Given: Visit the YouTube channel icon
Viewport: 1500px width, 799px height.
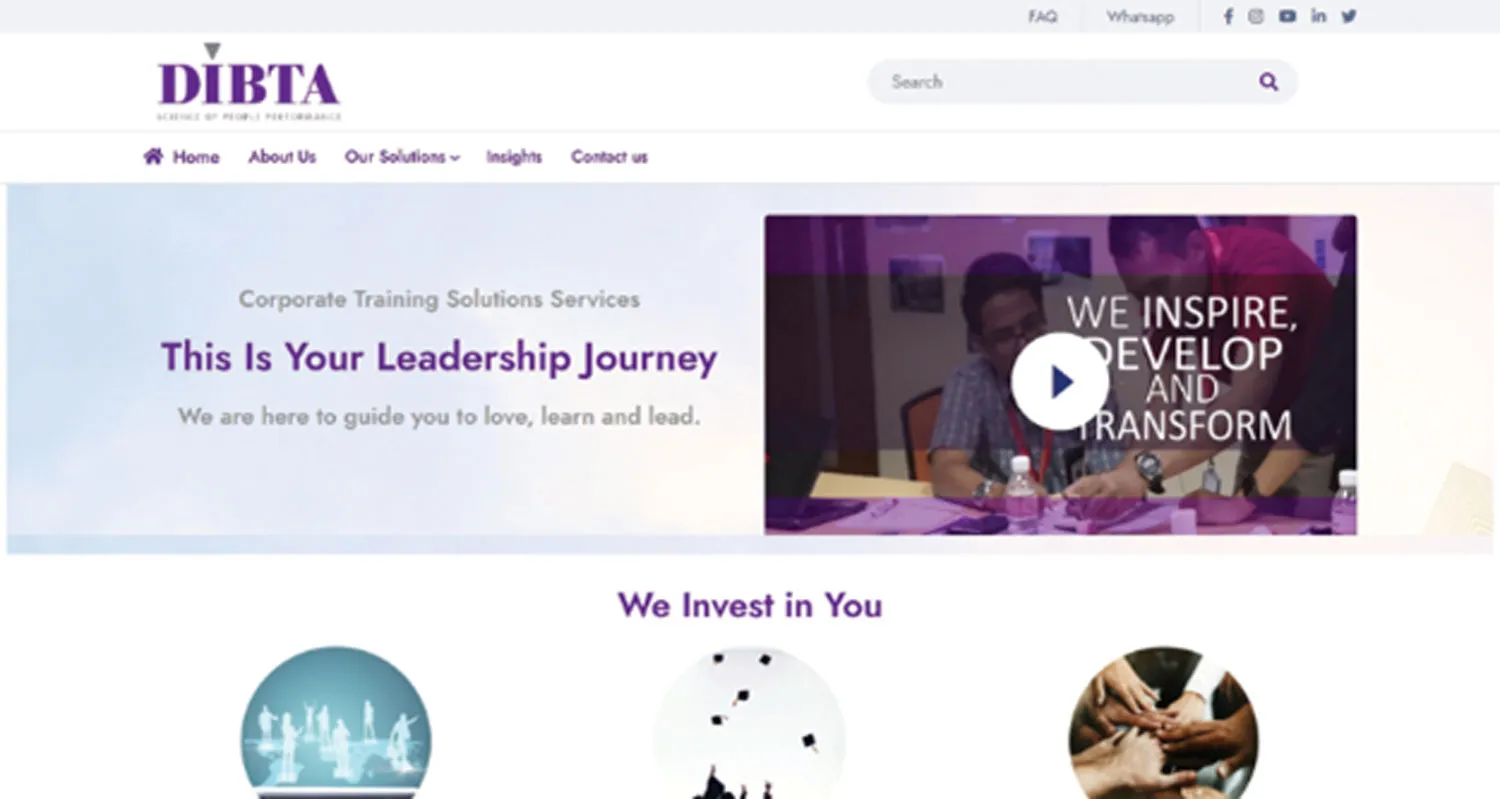Looking at the screenshot, I should [x=1287, y=16].
